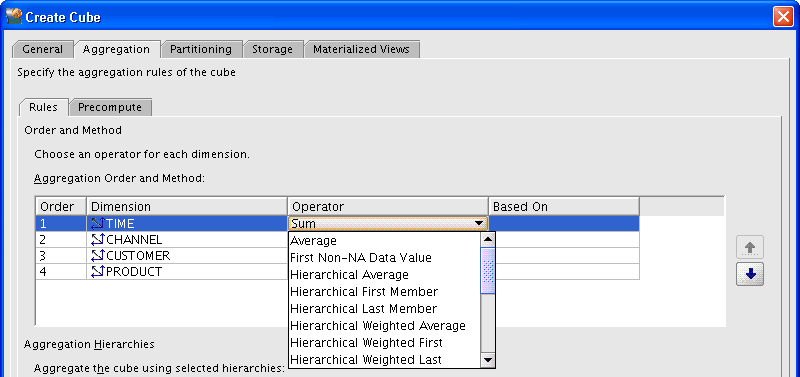Select Hierarchical Weighted Average operator

384,325
